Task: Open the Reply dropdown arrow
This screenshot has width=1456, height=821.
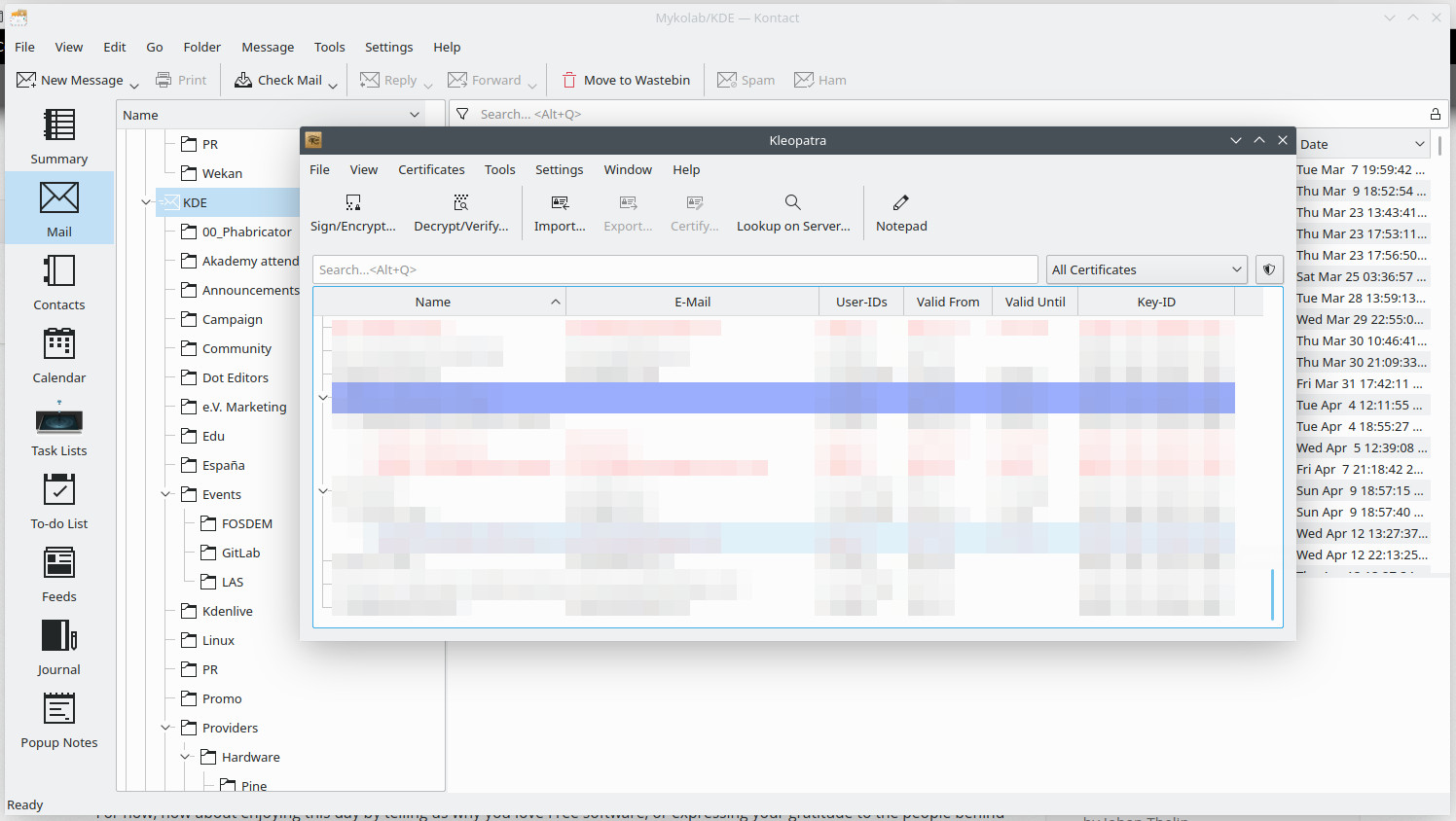Action: pos(428,84)
